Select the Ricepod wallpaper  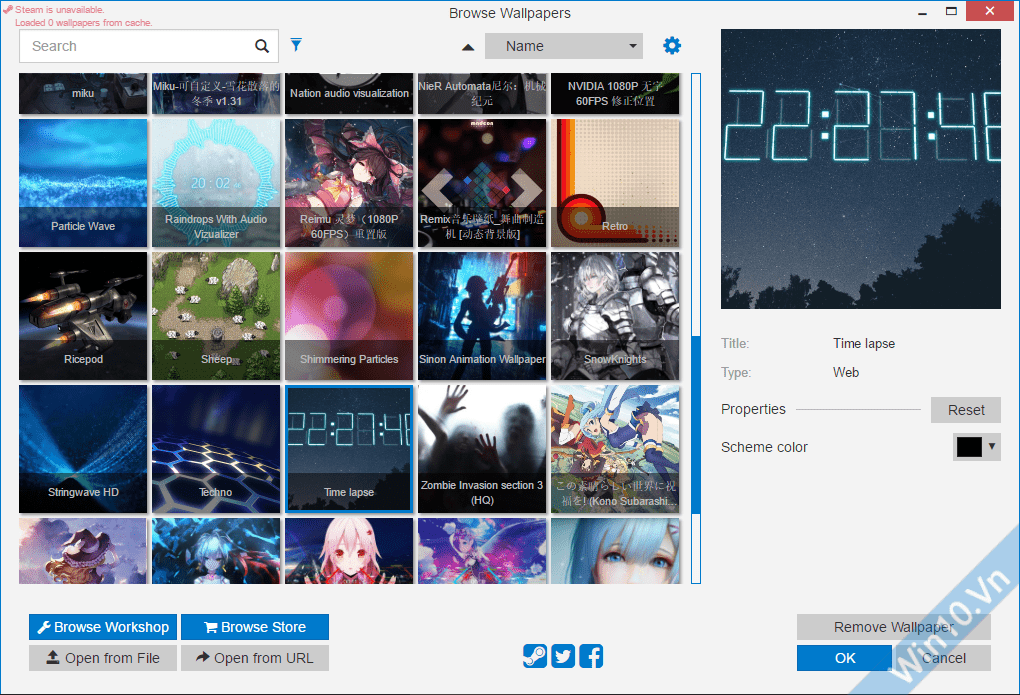[83, 316]
